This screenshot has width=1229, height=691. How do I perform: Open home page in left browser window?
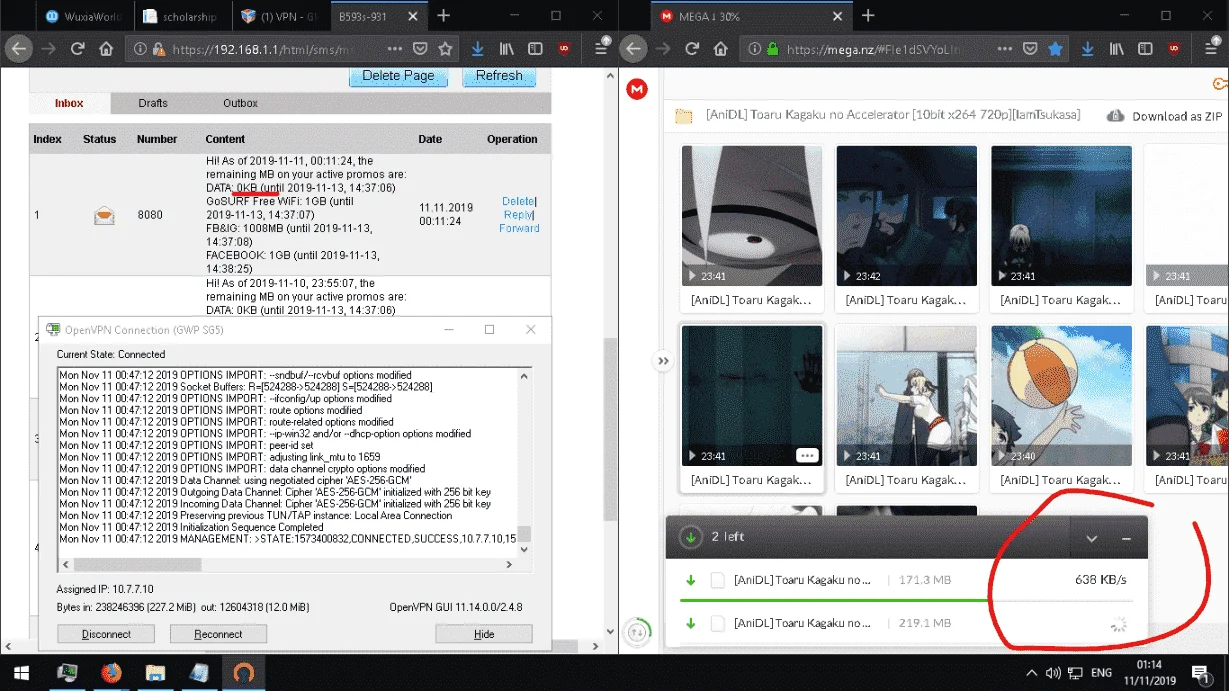pos(106,49)
